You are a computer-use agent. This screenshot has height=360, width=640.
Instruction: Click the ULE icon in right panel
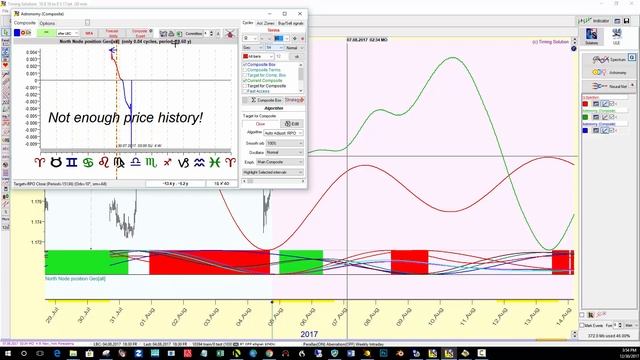point(616,36)
